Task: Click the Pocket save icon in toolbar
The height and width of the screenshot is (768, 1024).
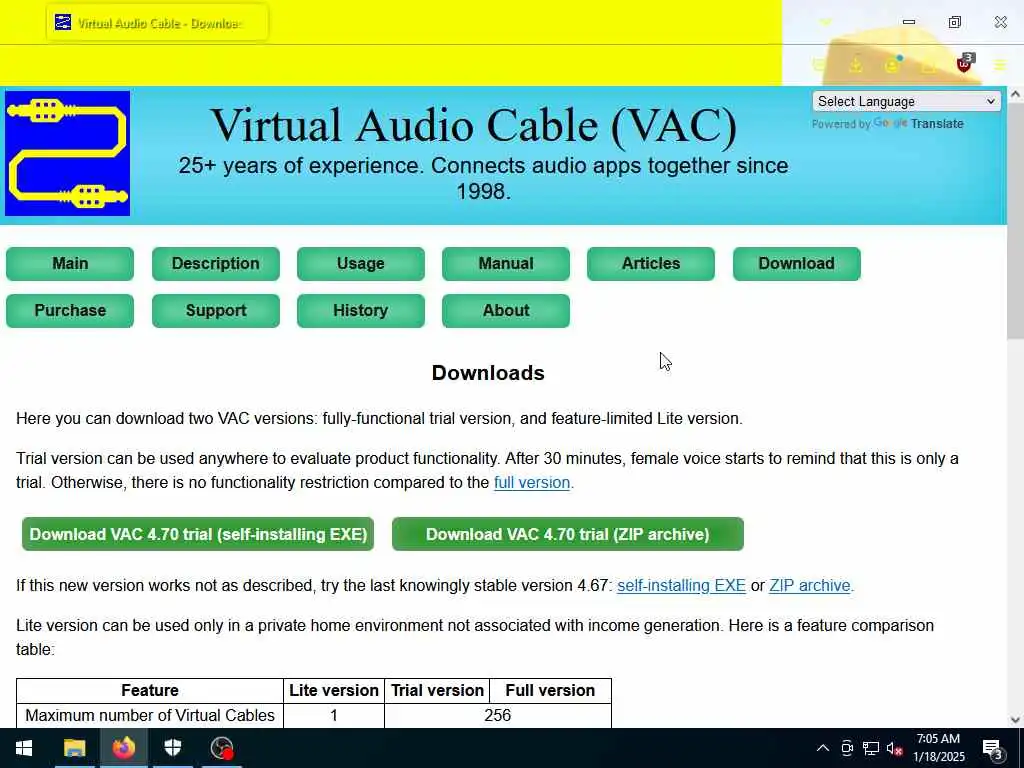Action: click(819, 65)
